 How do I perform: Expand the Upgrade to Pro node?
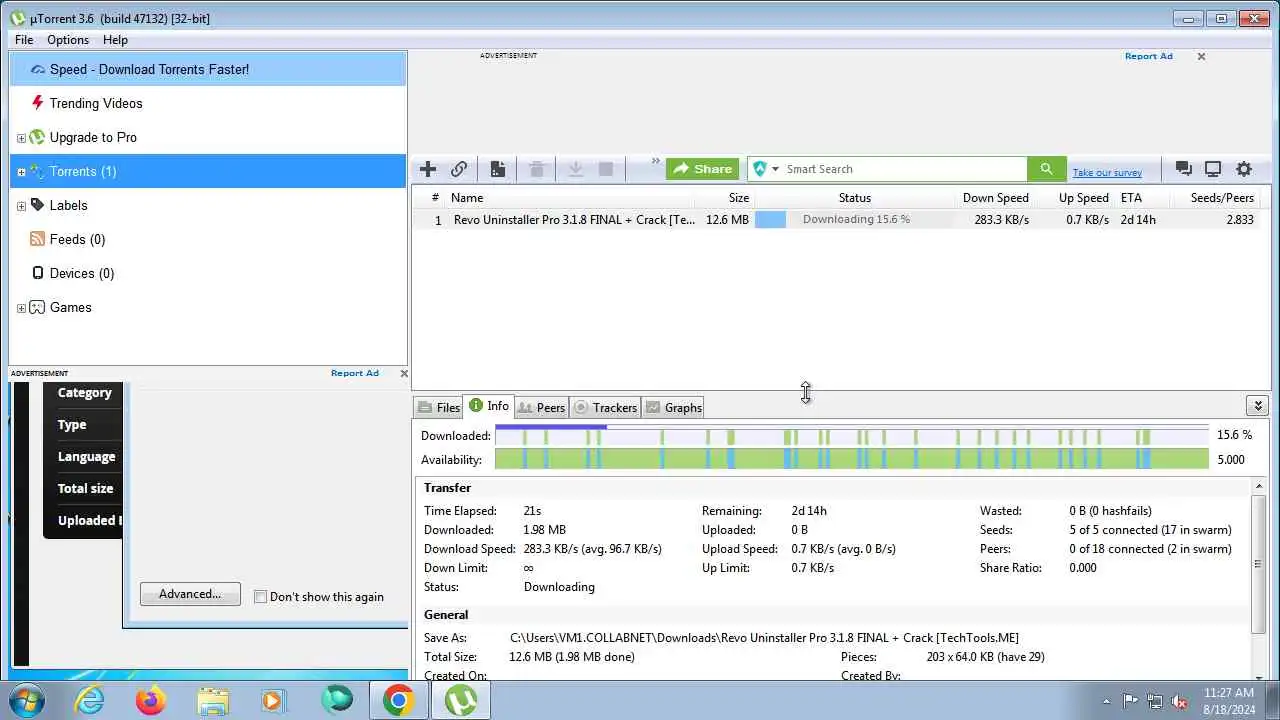pos(21,138)
